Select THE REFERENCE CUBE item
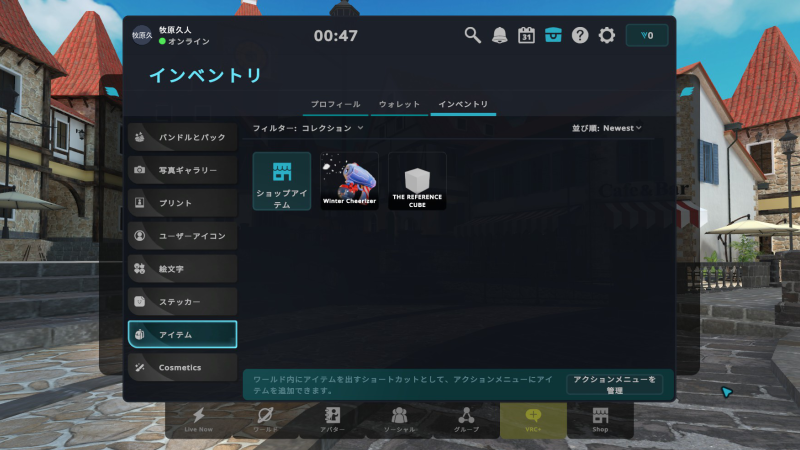 418,181
